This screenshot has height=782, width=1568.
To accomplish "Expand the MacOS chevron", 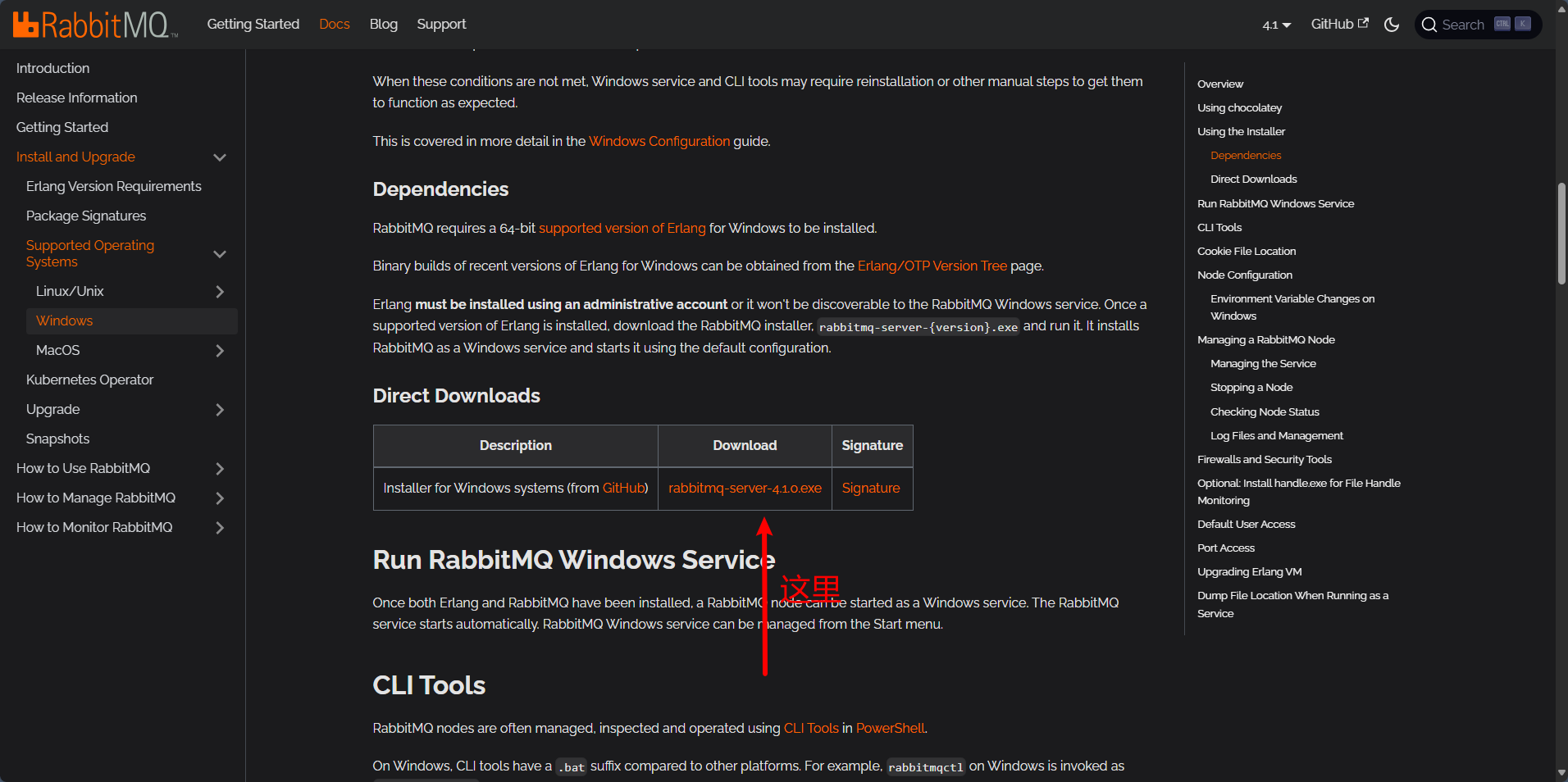I will pos(220,350).
